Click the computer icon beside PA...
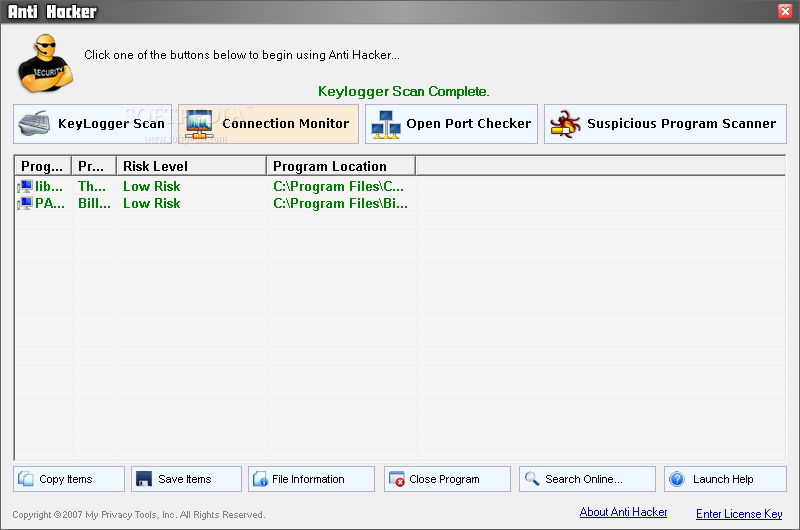 tap(24, 203)
